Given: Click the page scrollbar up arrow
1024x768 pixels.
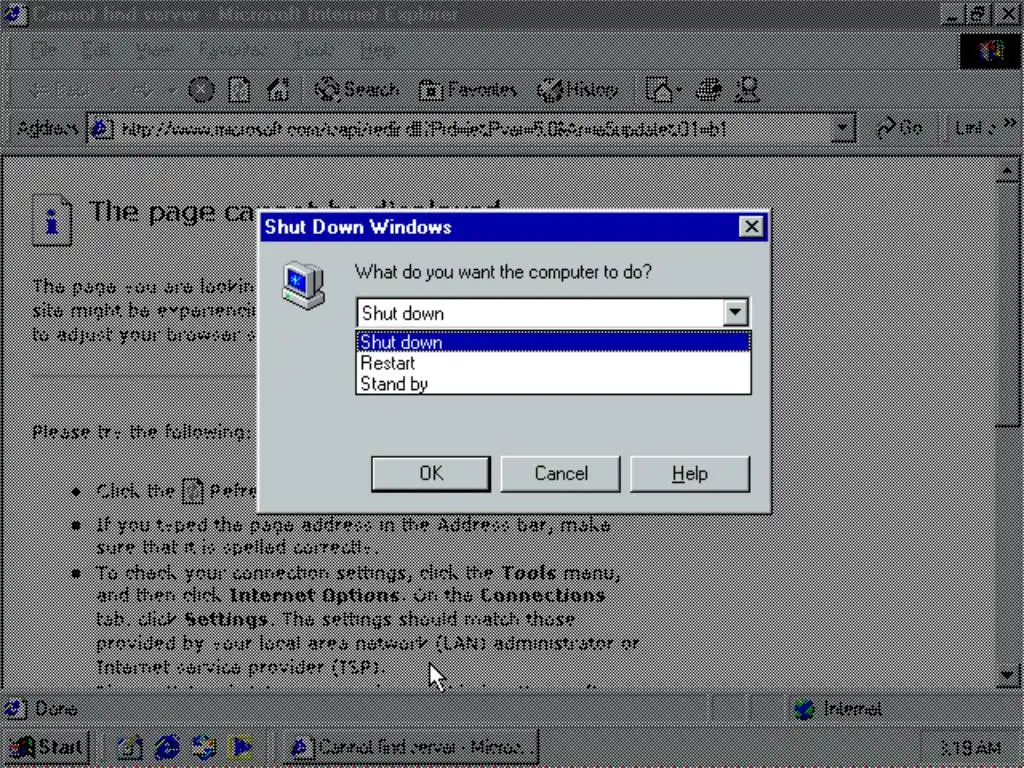Looking at the screenshot, I should pos(1006,172).
